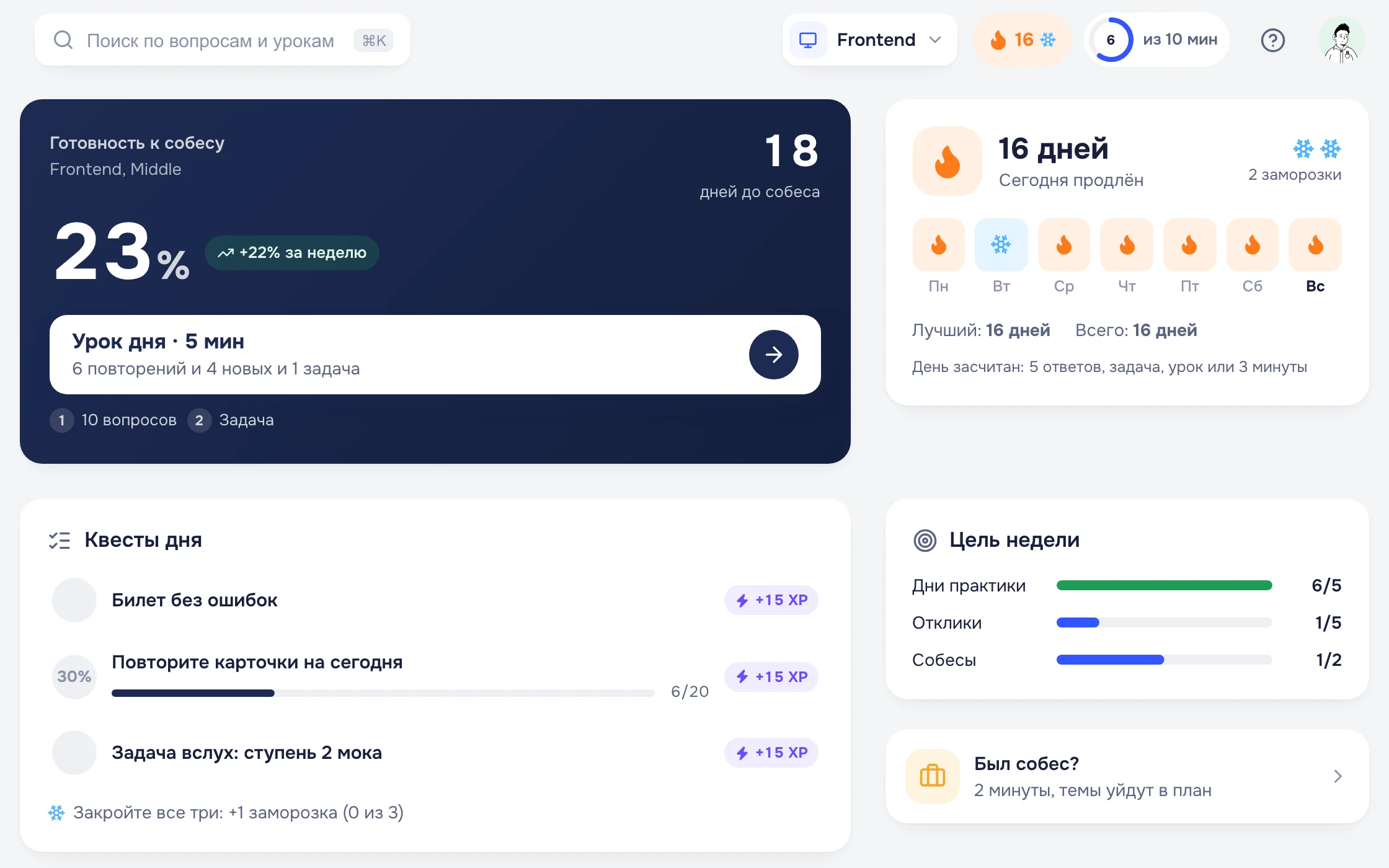Click +15 XP badge for Билет без ошибок
1389x868 pixels.
click(771, 600)
